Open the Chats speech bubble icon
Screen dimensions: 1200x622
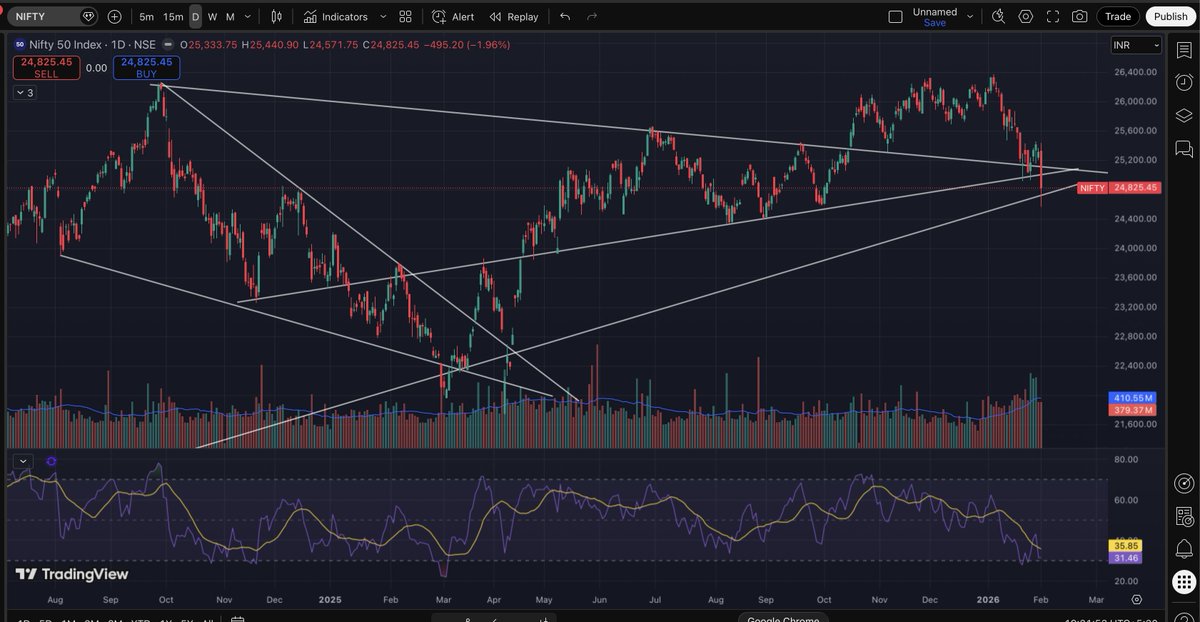[x=1184, y=149]
